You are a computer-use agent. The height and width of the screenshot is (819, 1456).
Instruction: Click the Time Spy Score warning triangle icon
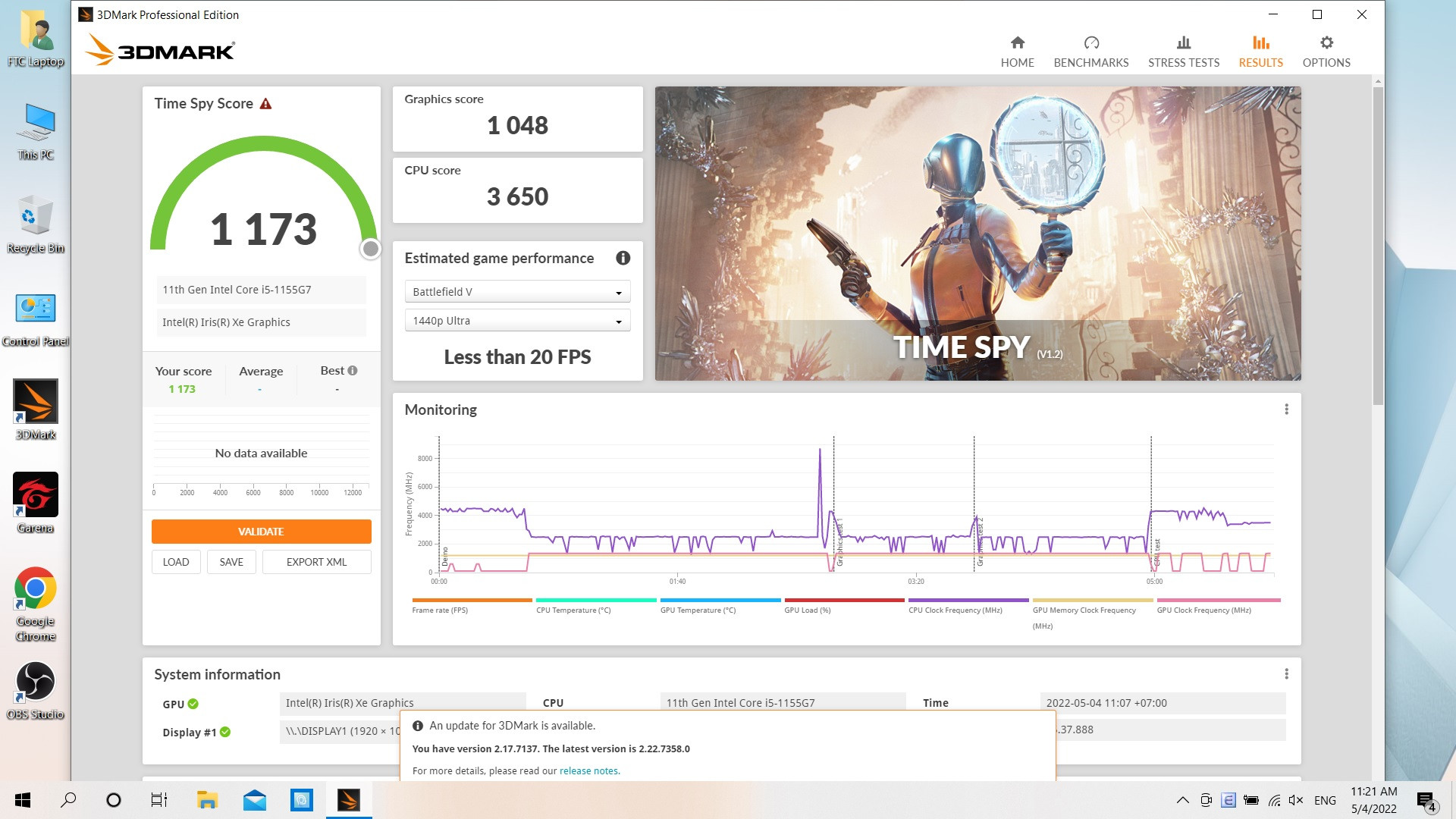pyautogui.click(x=265, y=104)
